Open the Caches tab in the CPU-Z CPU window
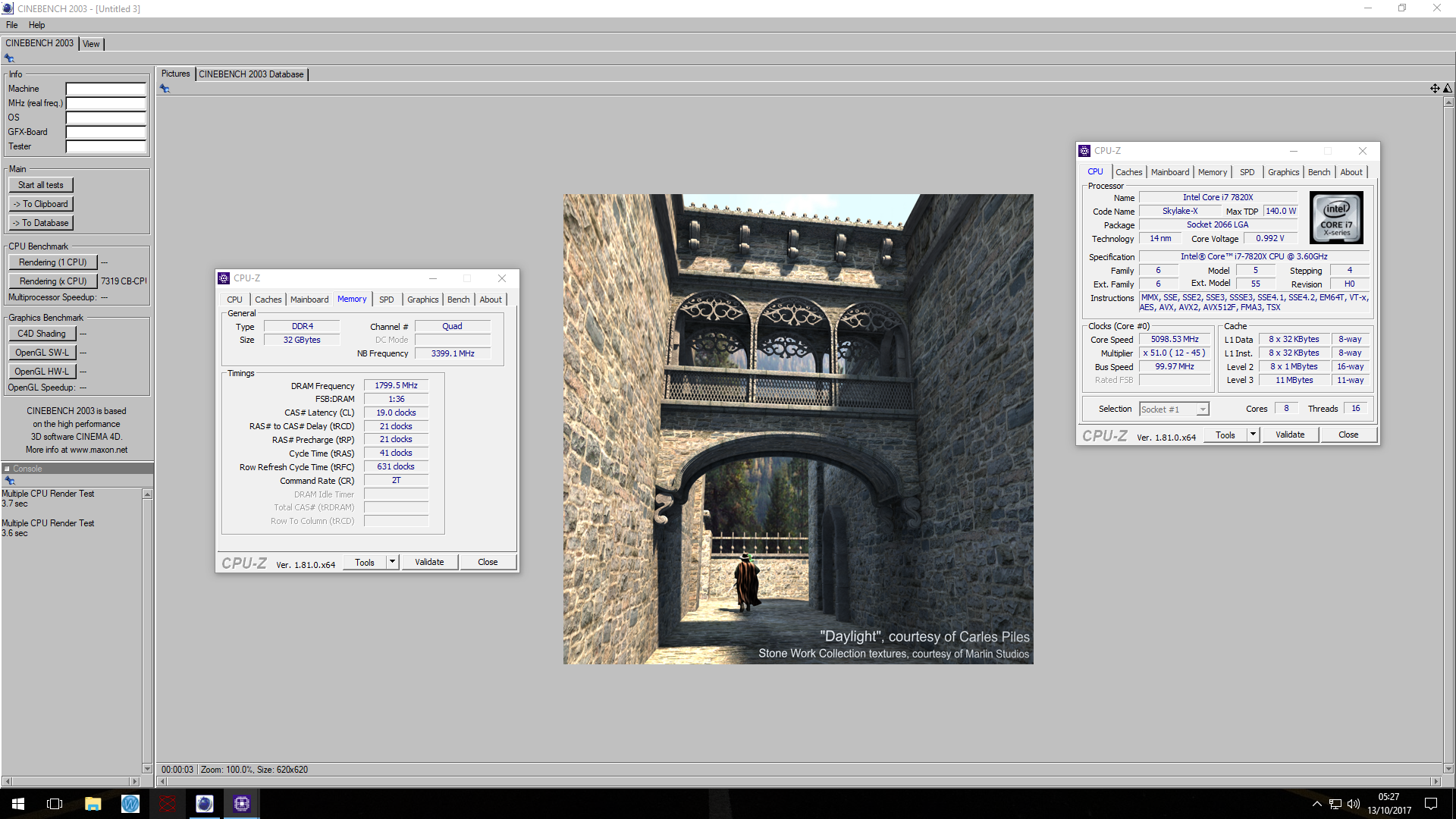The height and width of the screenshot is (819, 1456). pyautogui.click(x=1129, y=172)
